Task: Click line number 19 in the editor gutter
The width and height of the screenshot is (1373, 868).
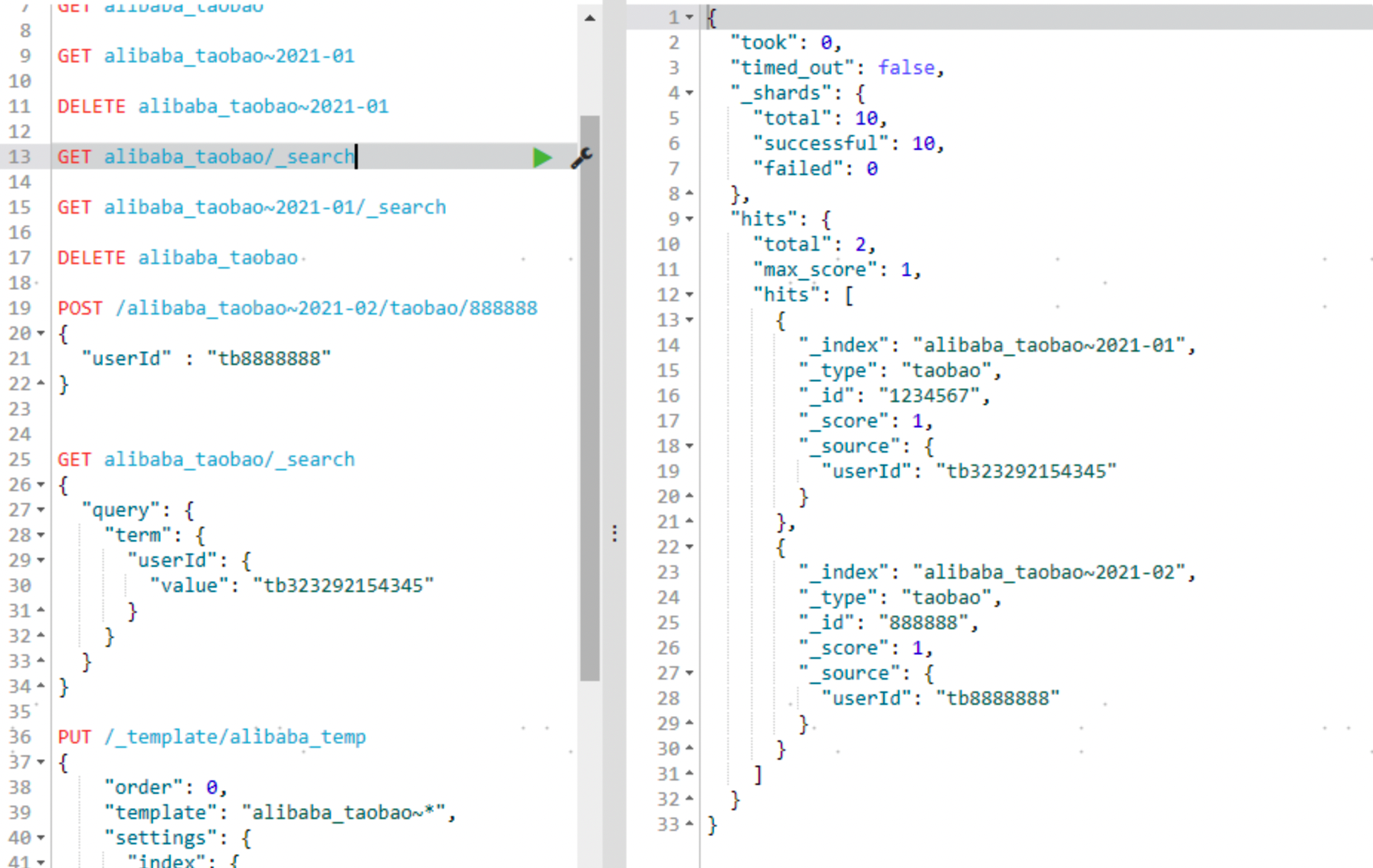Action: tap(20, 309)
